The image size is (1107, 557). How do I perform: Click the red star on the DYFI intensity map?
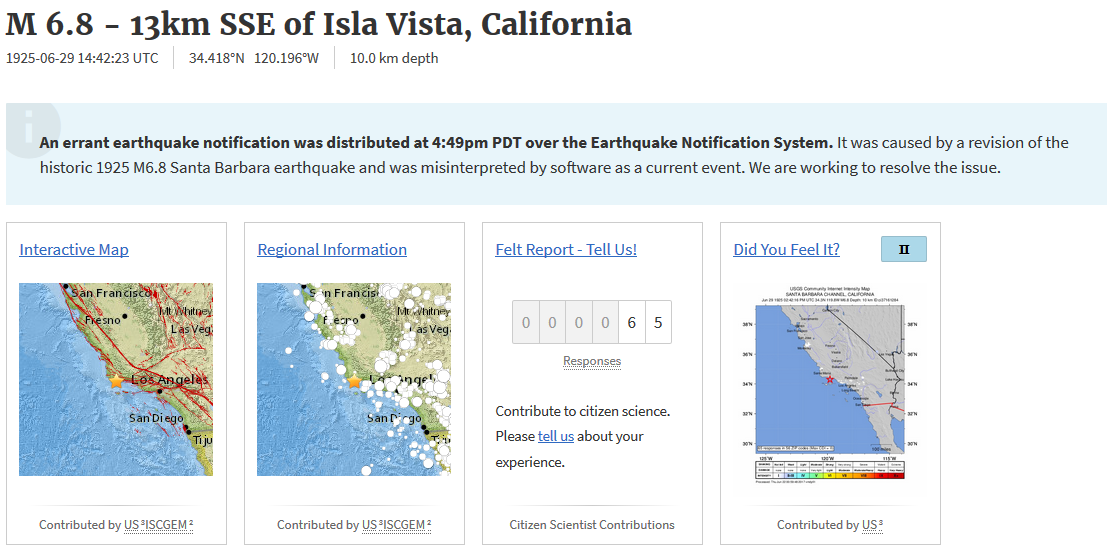(830, 379)
